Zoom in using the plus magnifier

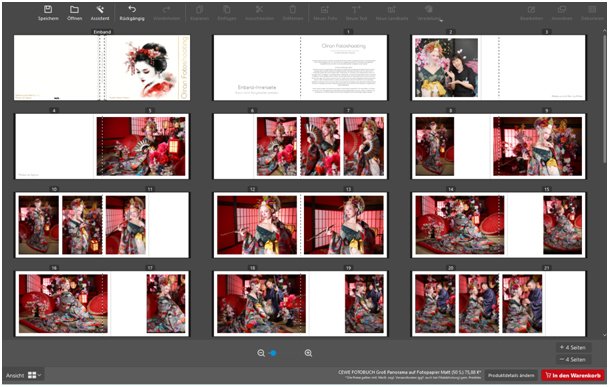[308, 353]
